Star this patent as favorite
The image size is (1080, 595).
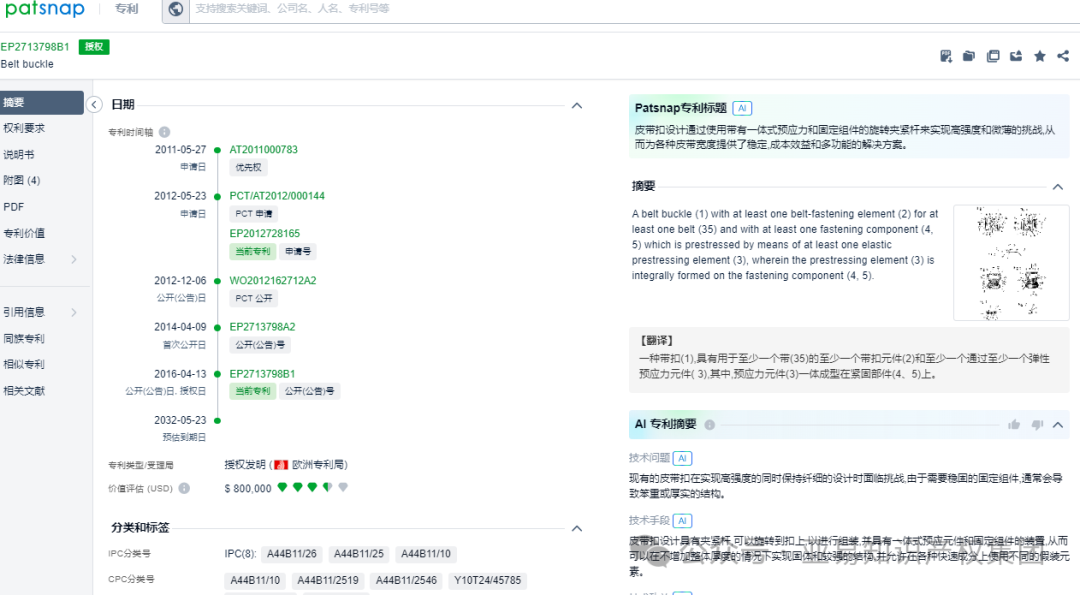tap(1040, 56)
